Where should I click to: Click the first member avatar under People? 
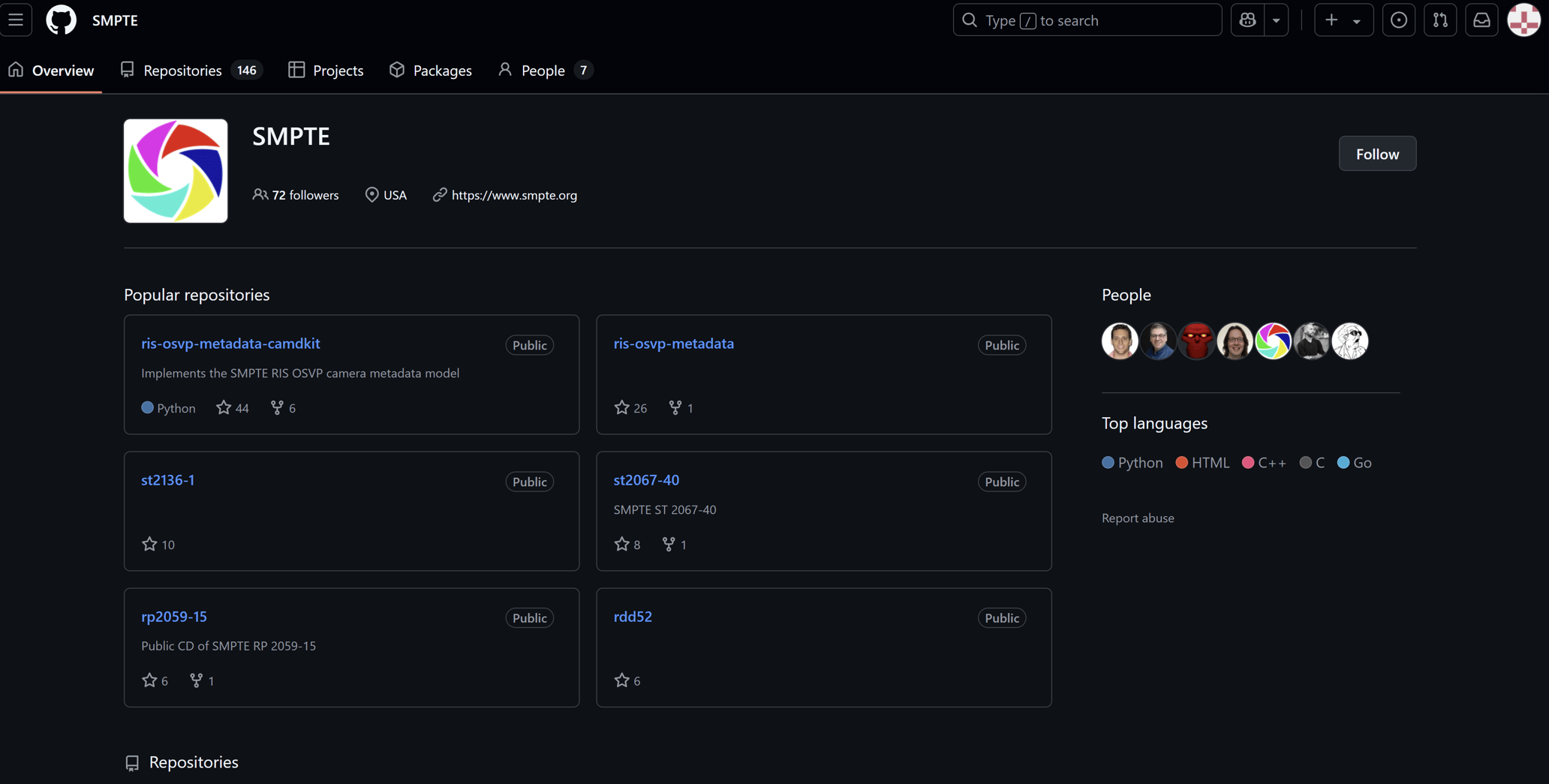click(1119, 340)
